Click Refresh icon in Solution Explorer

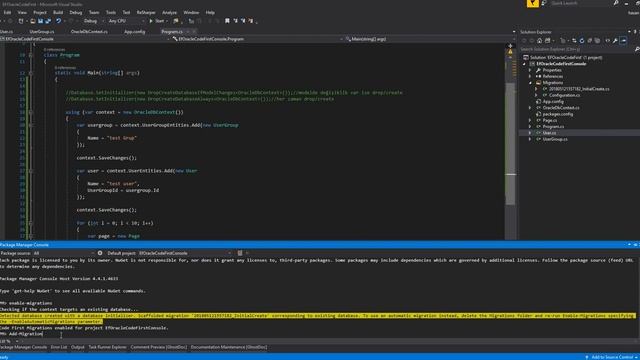coord(582,40)
